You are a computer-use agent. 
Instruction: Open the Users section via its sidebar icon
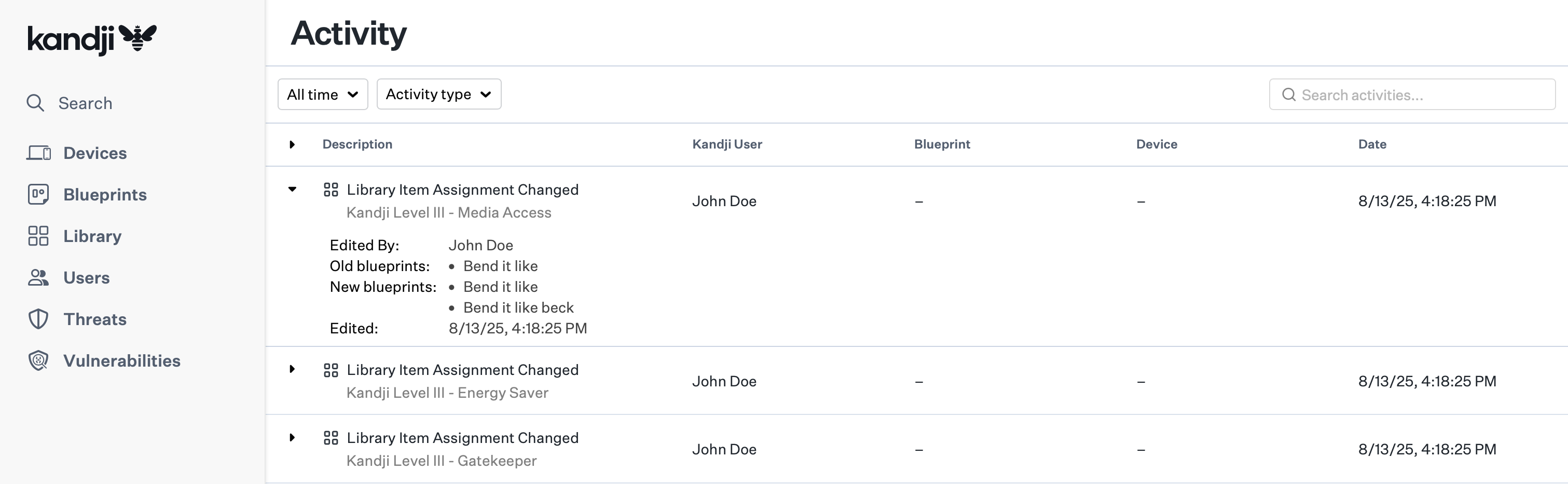coord(38,277)
